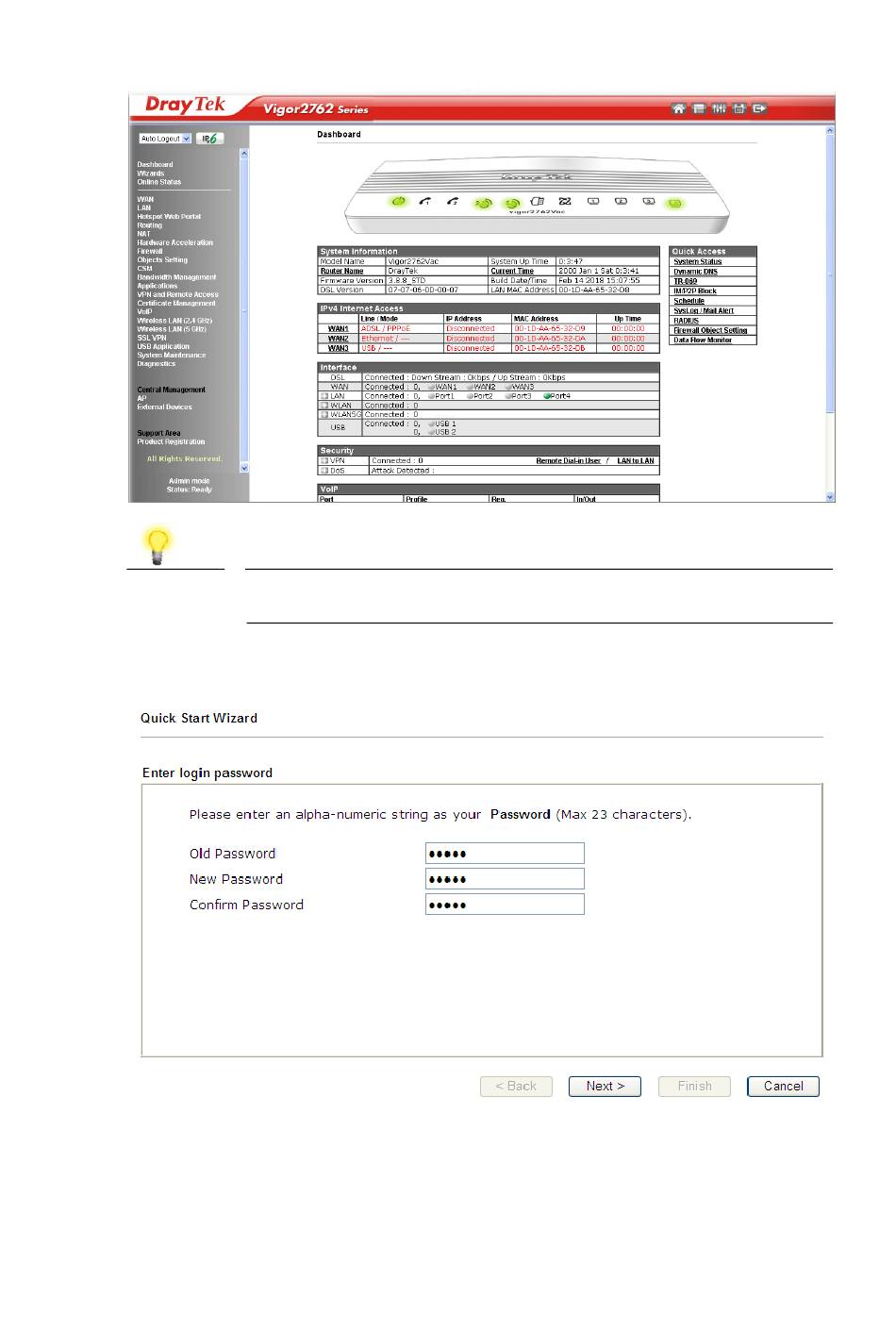
Task: Click SysLog / Mail Alert link
Action: click(x=704, y=311)
